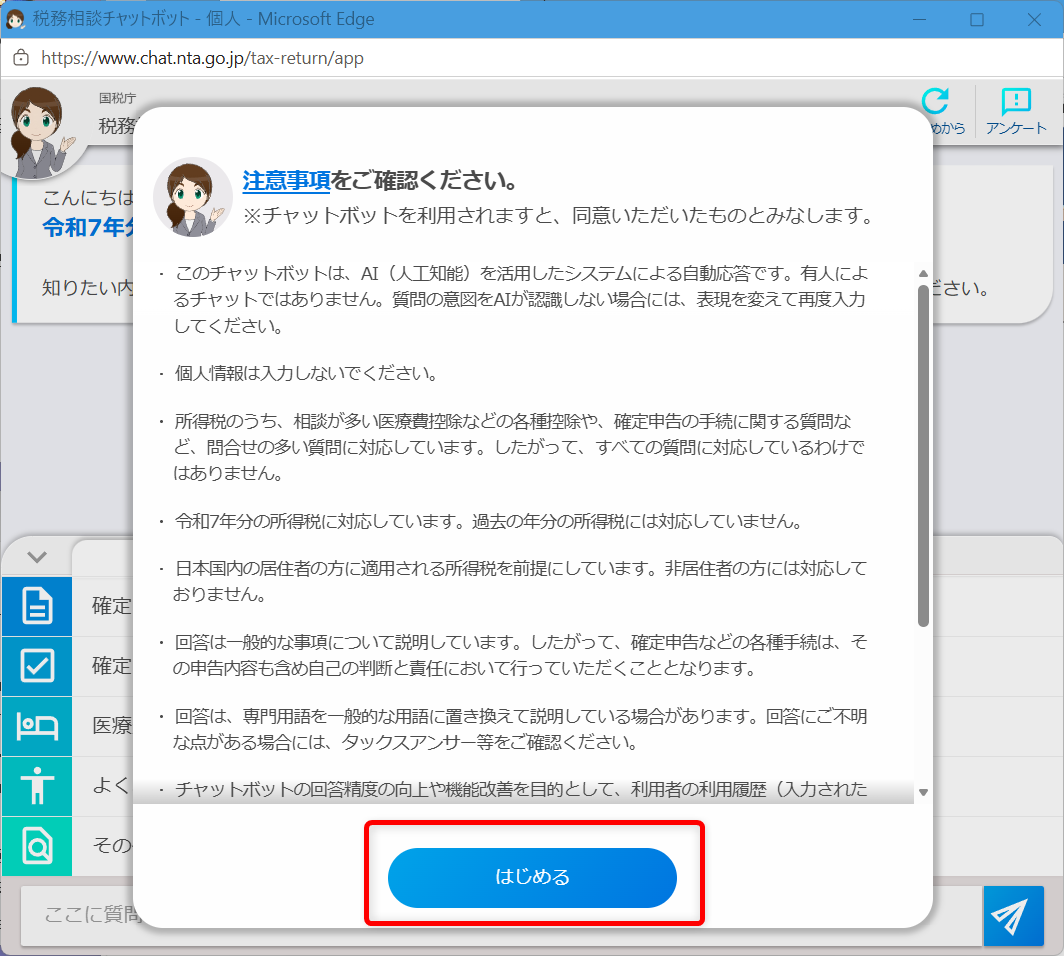Select the checkmark category icon

(x=37, y=666)
